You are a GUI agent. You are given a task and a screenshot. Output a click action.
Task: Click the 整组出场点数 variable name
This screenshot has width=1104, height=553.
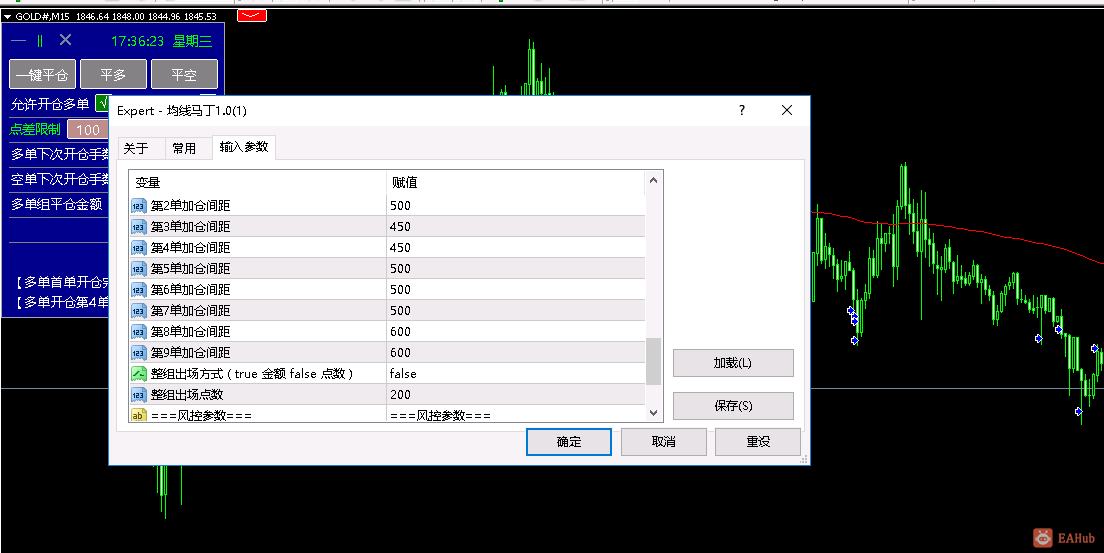187,394
